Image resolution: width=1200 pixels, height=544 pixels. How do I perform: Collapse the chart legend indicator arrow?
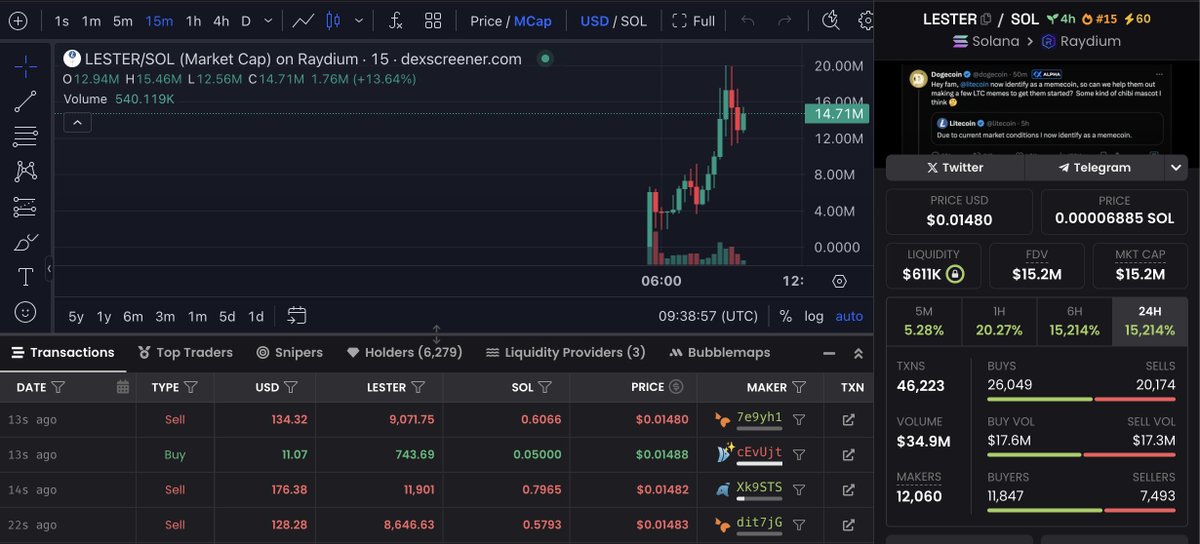tap(77, 123)
